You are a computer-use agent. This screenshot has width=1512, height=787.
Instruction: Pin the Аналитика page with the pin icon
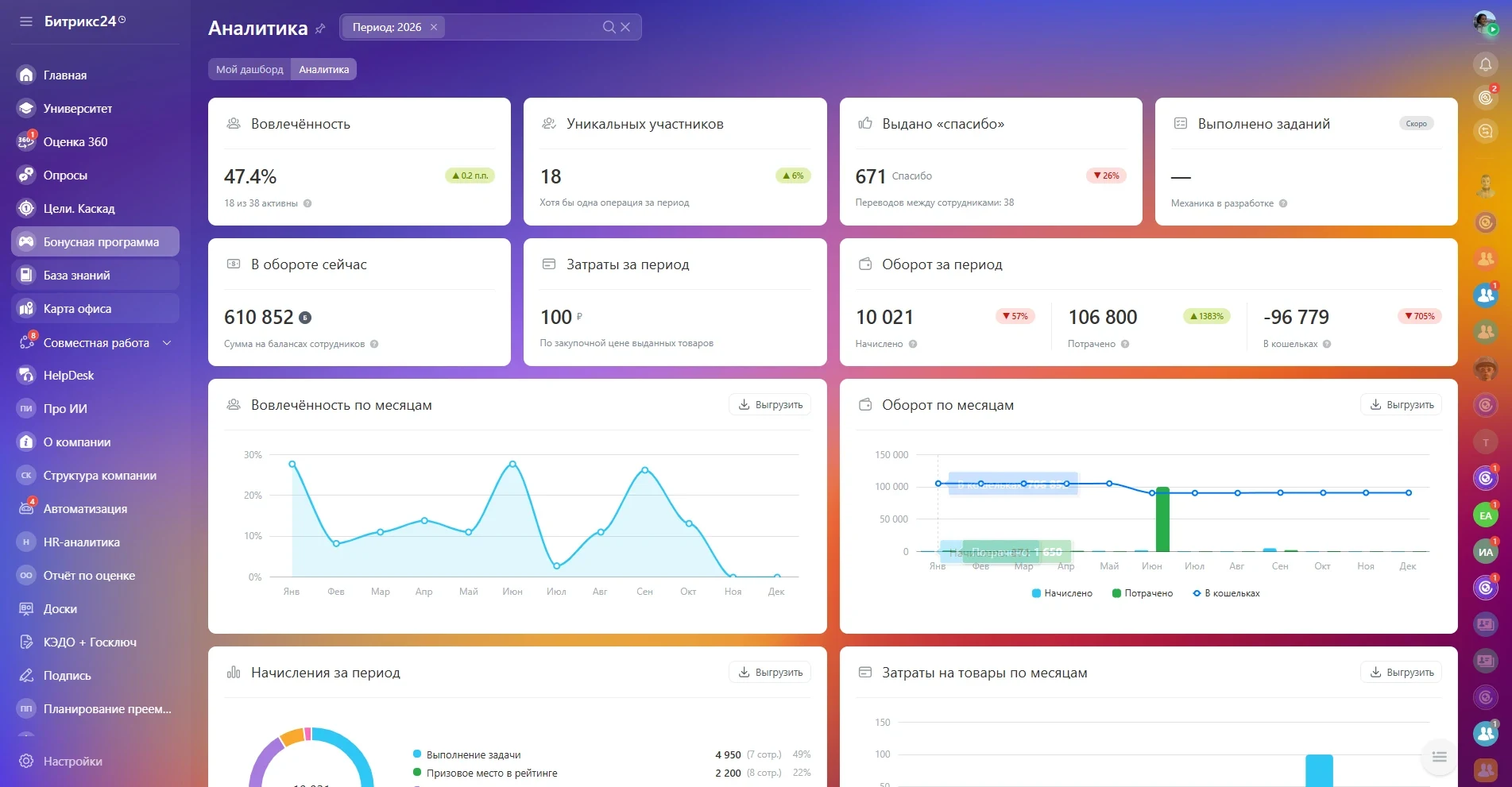pyautogui.click(x=320, y=29)
